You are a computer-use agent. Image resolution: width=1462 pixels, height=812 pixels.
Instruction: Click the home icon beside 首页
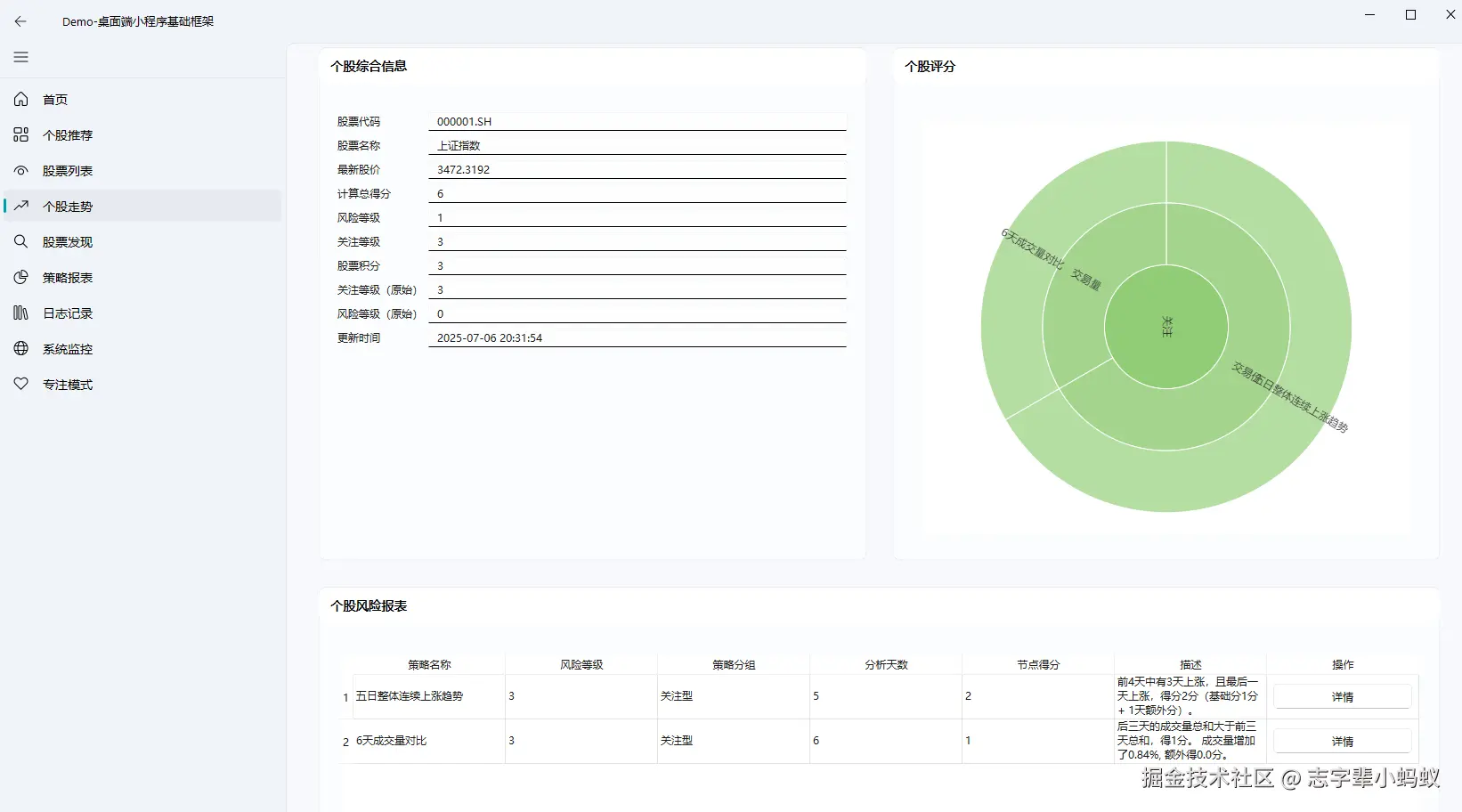tap(20, 99)
